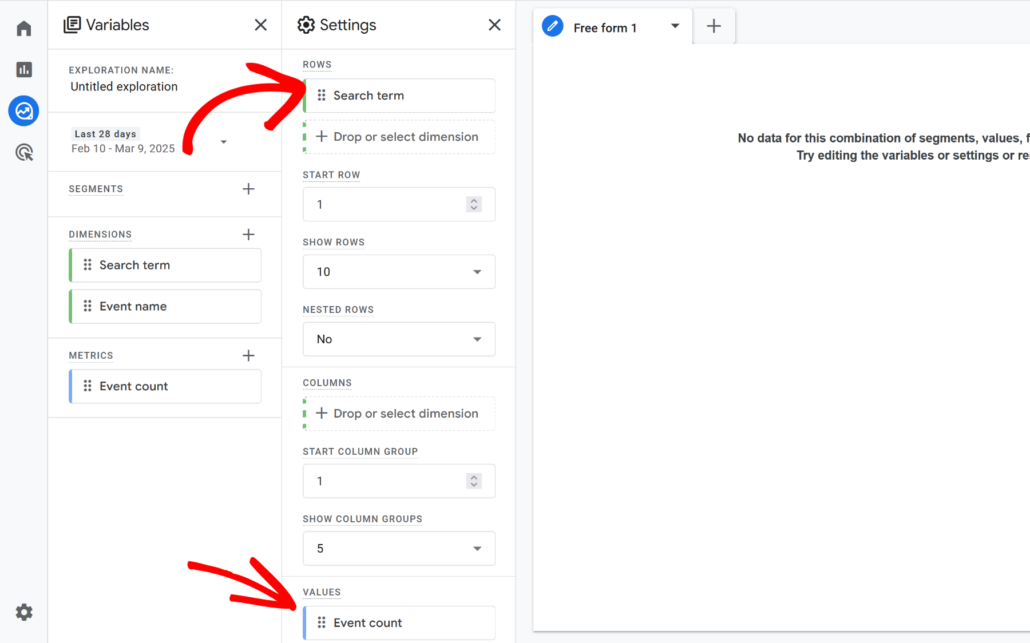Open the Nested rows dropdown
The height and width of the screenshot is (643, 1030).
coord(398,339)
